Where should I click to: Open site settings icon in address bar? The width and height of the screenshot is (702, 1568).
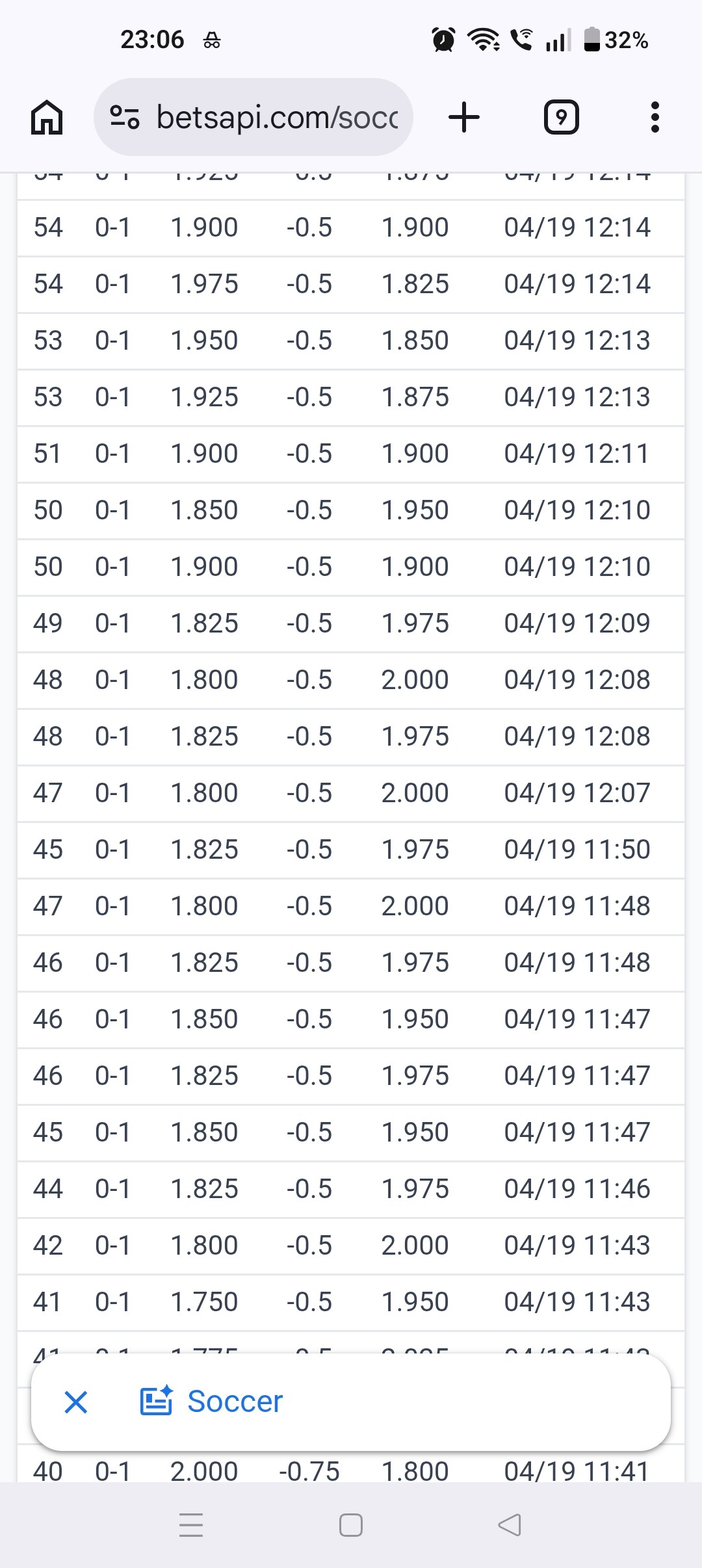(124, 117)
